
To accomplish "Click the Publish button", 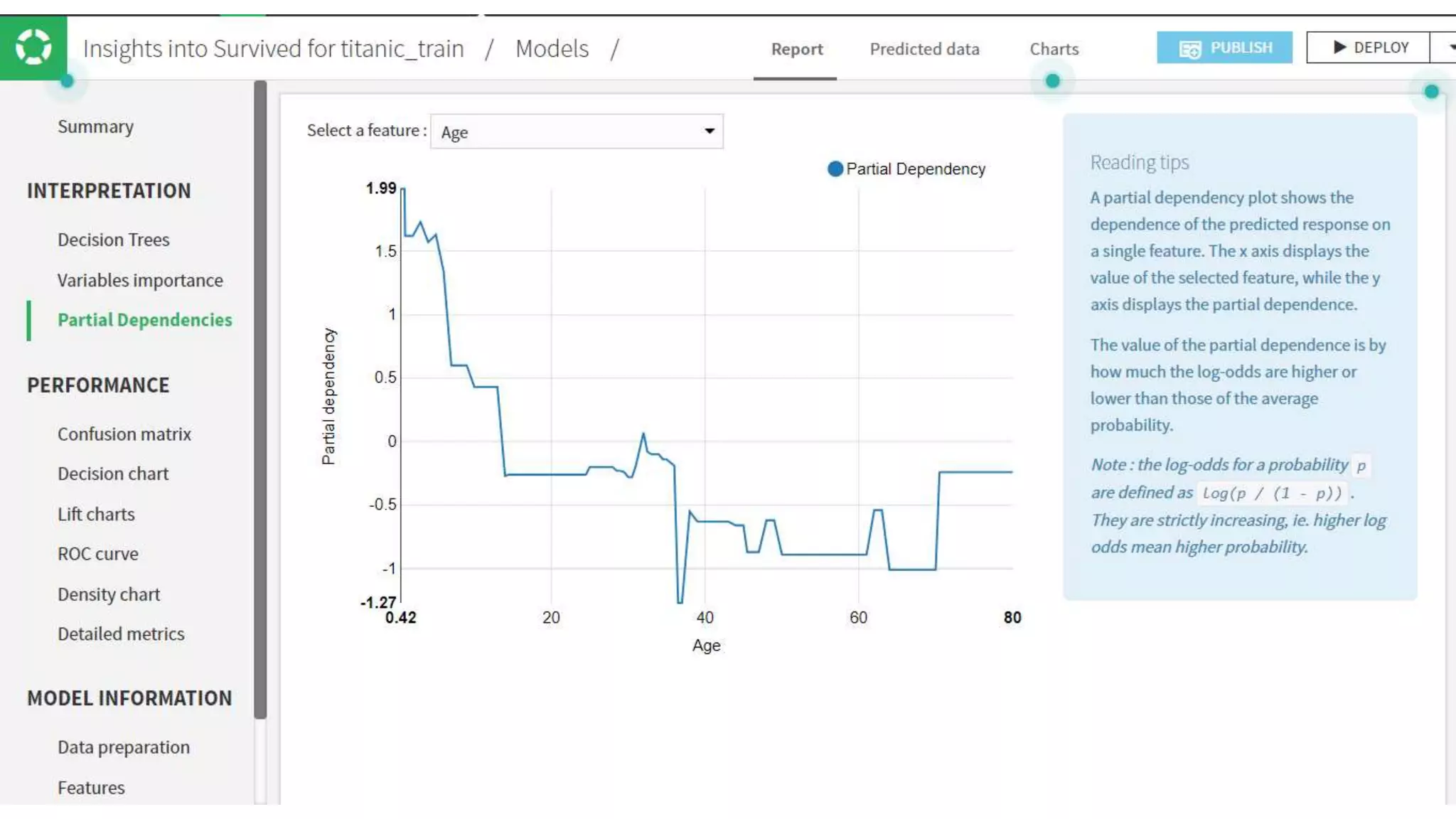I will coord(1224,48).
